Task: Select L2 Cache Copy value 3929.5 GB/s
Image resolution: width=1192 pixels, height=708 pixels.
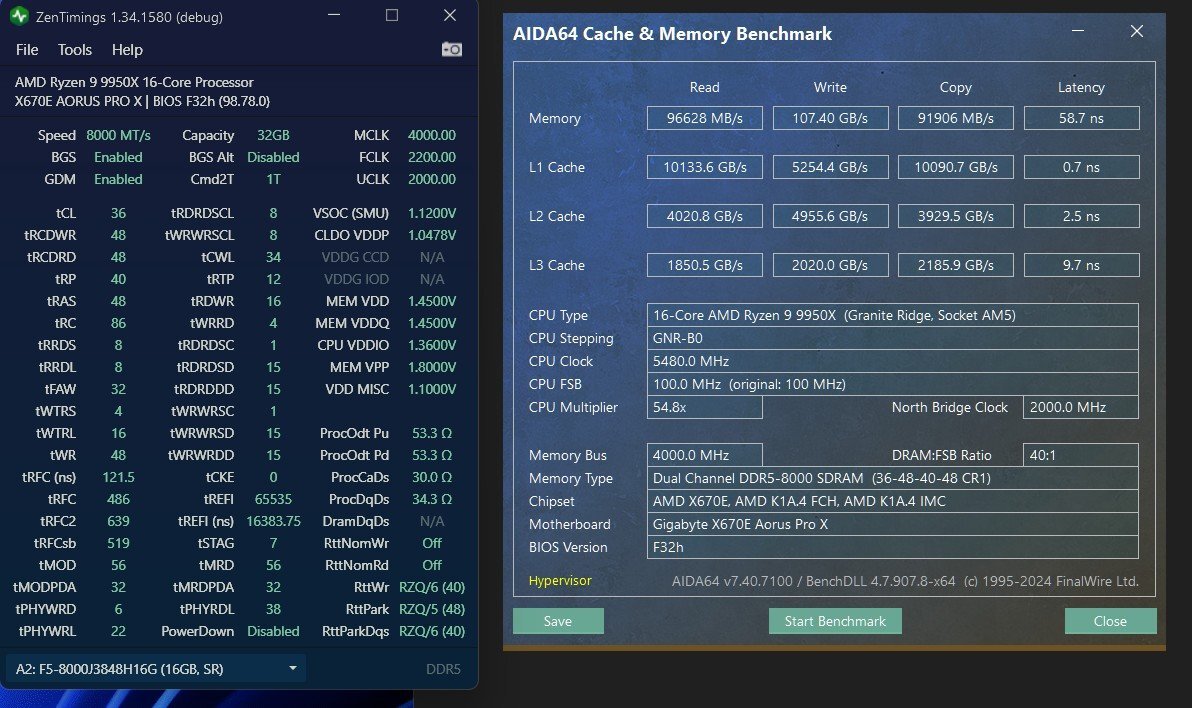Action: click(x=956, y=216)
